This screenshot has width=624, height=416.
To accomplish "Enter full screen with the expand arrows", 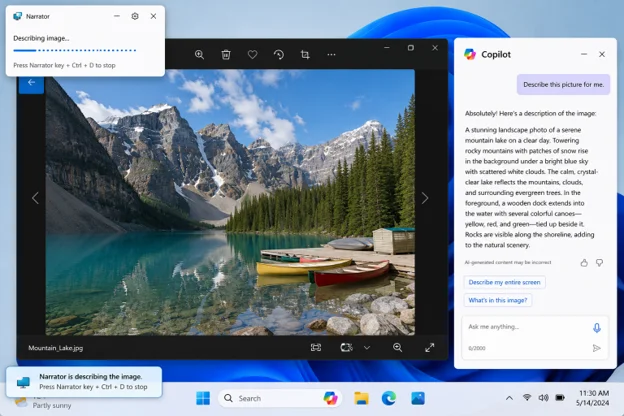I will (429, 348).
